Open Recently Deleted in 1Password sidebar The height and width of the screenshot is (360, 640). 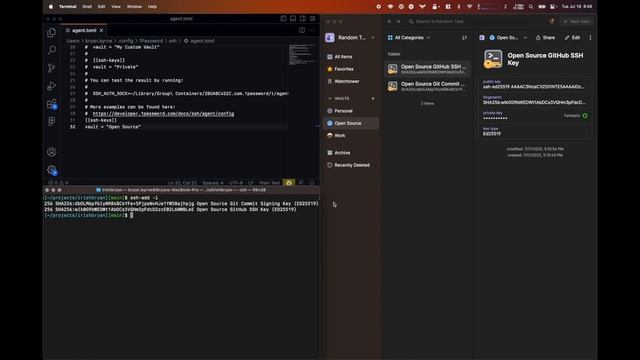click(351, 165)
